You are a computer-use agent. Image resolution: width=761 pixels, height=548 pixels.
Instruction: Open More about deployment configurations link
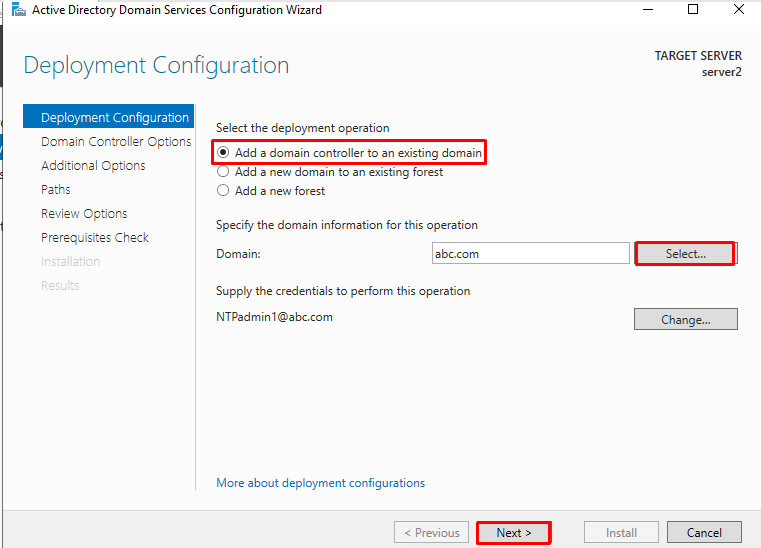pyautogui.click(x=320, y=483)
